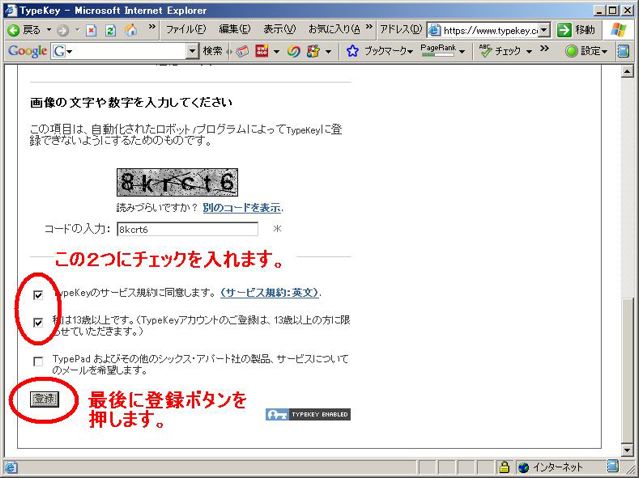Refresh the page with the green arrows icon
Image resolution: width=639 pixels, height=478 pixels.
pos(110,31)
